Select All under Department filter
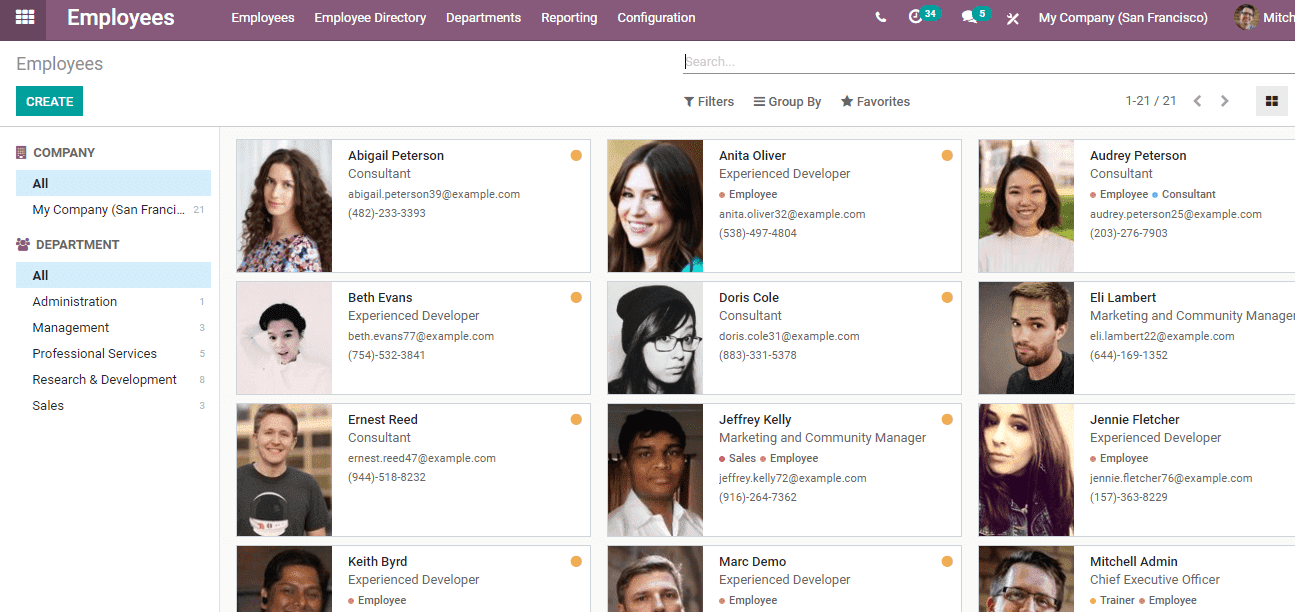1295x612 pixels. pos(113,275)
